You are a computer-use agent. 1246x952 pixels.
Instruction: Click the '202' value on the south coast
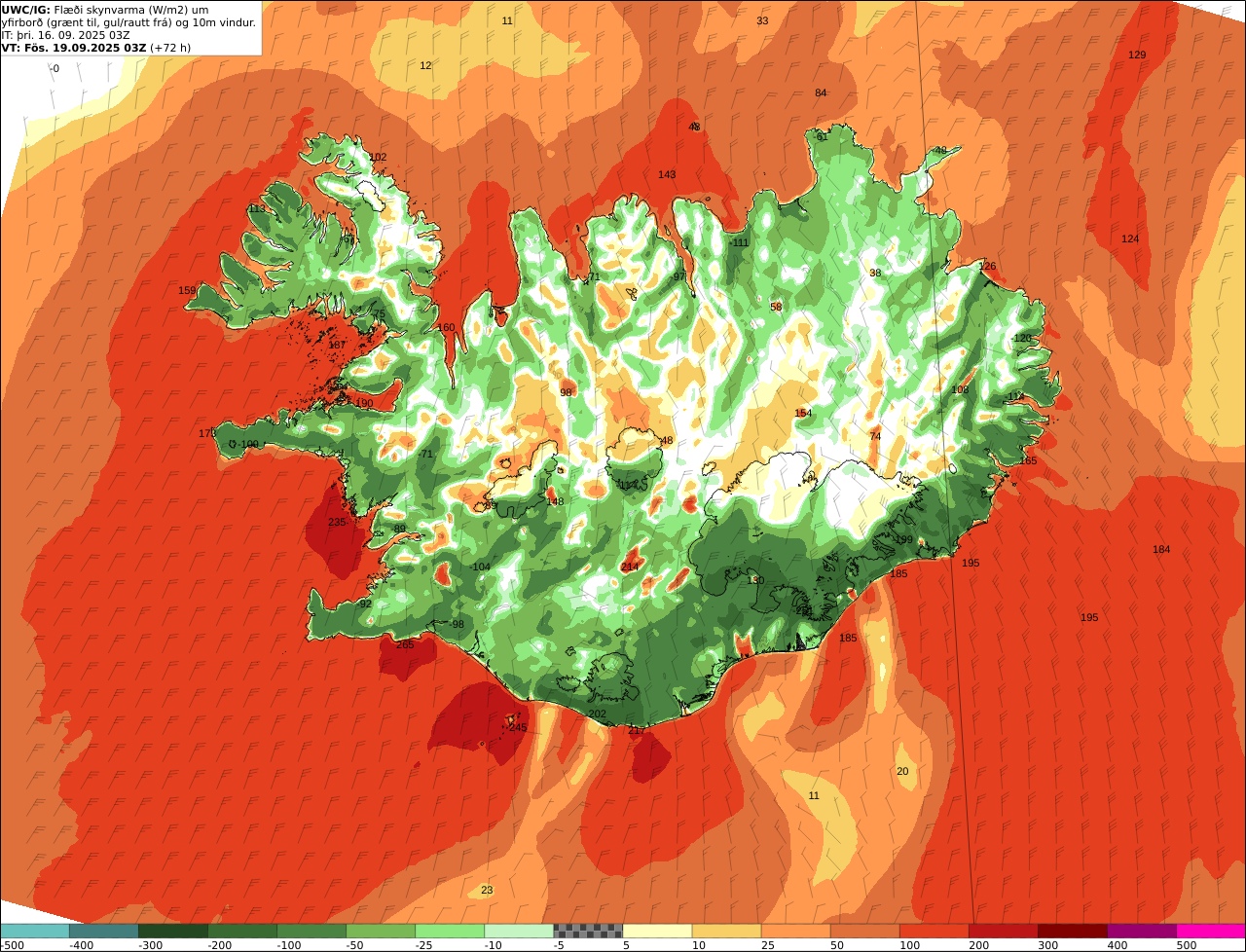(598, 714)
